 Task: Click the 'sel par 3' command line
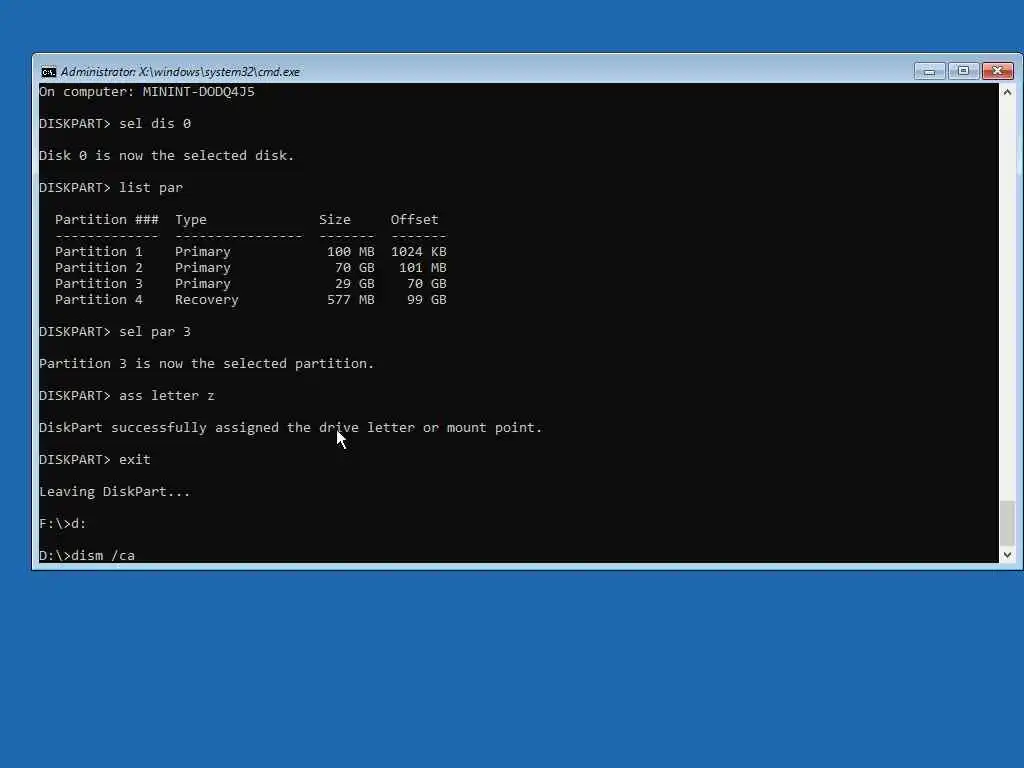tap(115, 332)
